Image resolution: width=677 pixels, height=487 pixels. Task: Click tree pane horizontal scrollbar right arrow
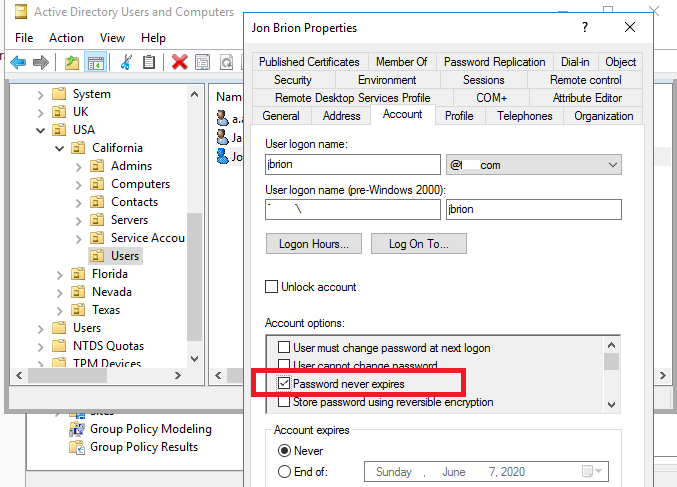[177, 376]
